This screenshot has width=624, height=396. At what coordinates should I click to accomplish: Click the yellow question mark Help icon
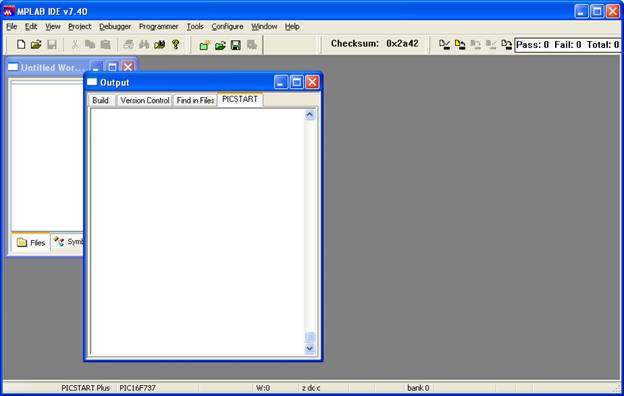coord(176,44)
